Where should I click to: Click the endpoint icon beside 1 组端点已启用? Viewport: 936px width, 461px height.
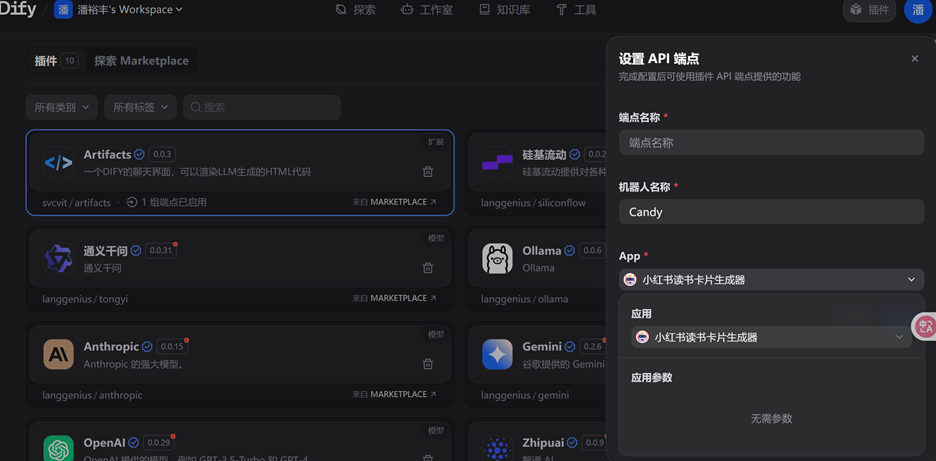coord(132,202)
